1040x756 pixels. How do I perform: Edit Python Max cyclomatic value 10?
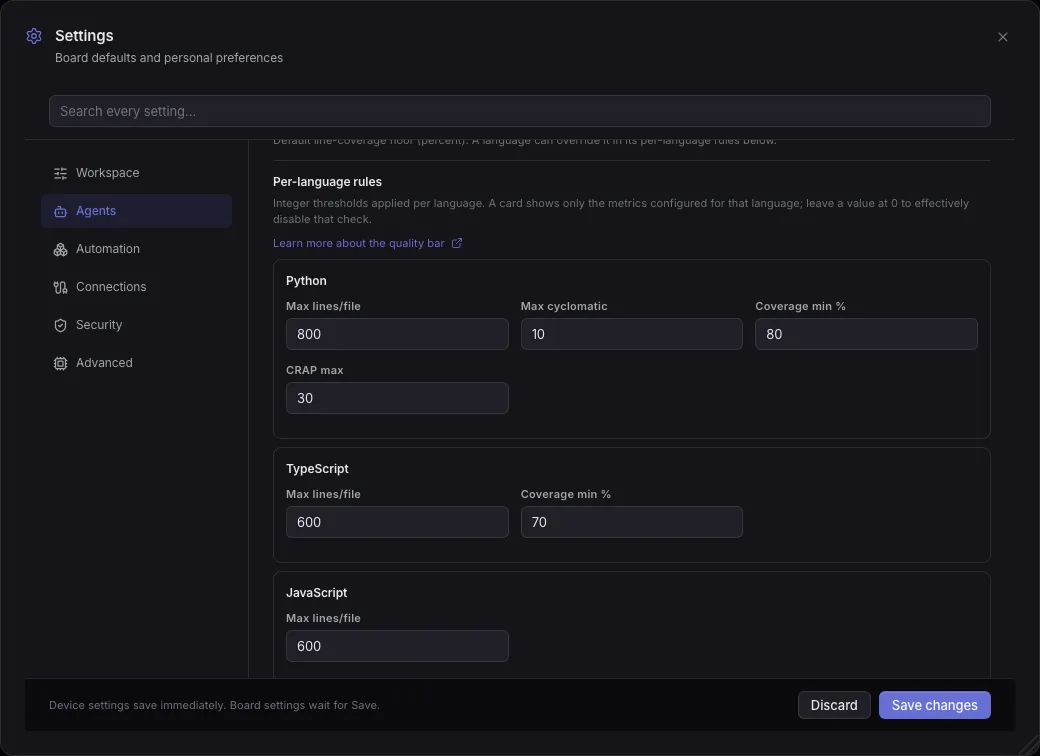pos(631,334)
